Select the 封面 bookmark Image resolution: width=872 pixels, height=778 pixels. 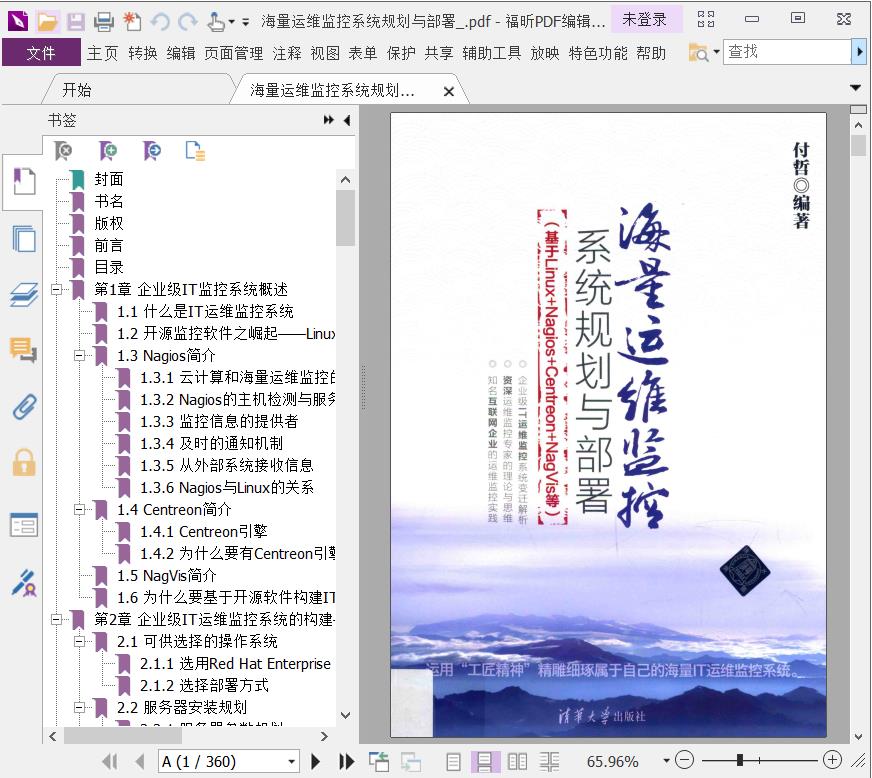point(109,179)
